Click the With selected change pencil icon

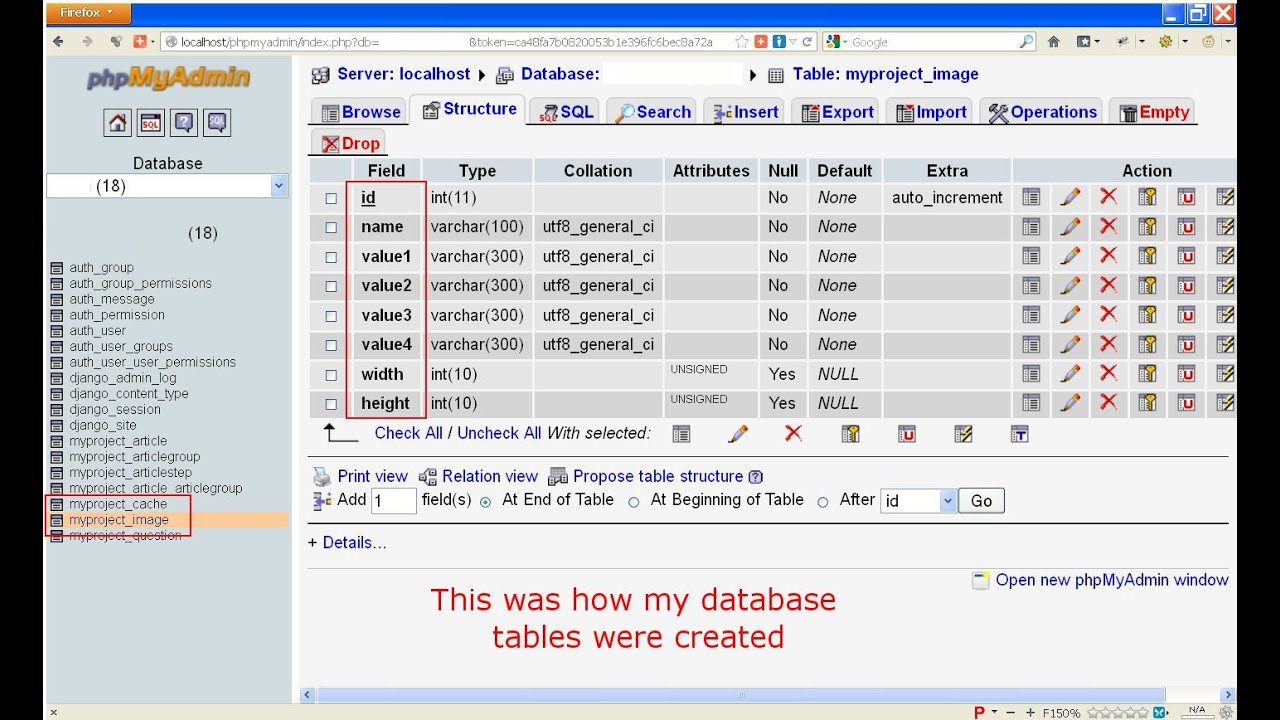738,433
